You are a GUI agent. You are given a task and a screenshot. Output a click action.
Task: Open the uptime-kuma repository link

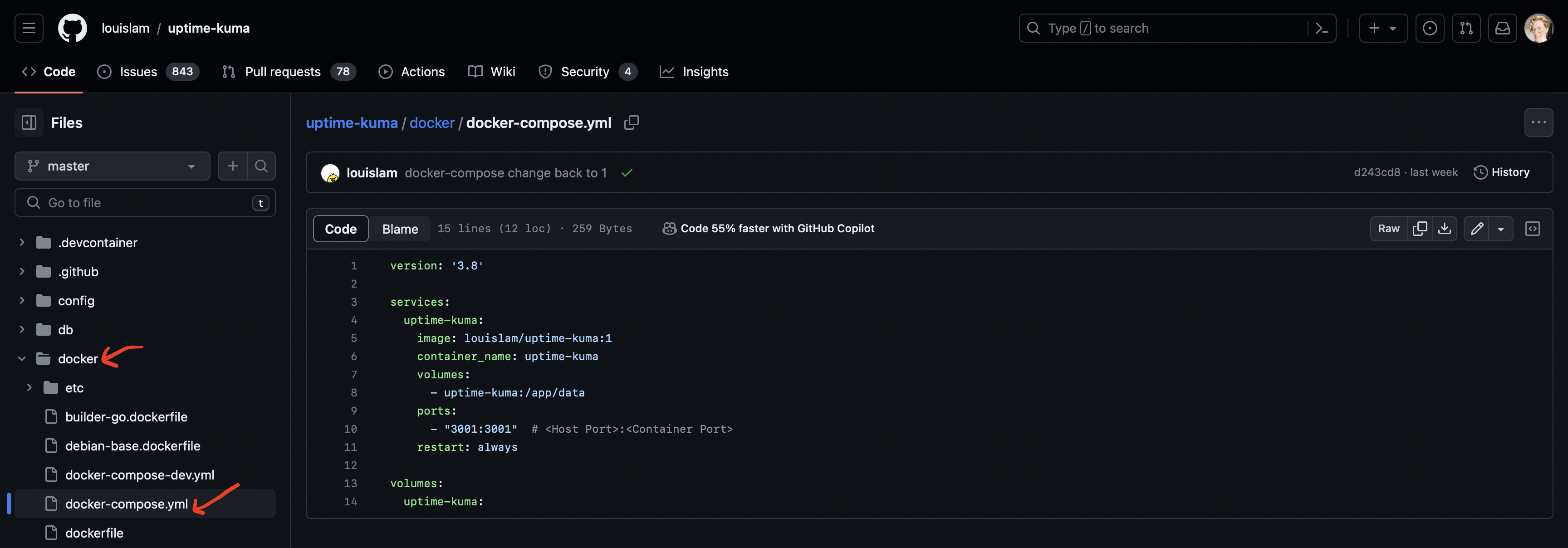[x=209, y=28]
